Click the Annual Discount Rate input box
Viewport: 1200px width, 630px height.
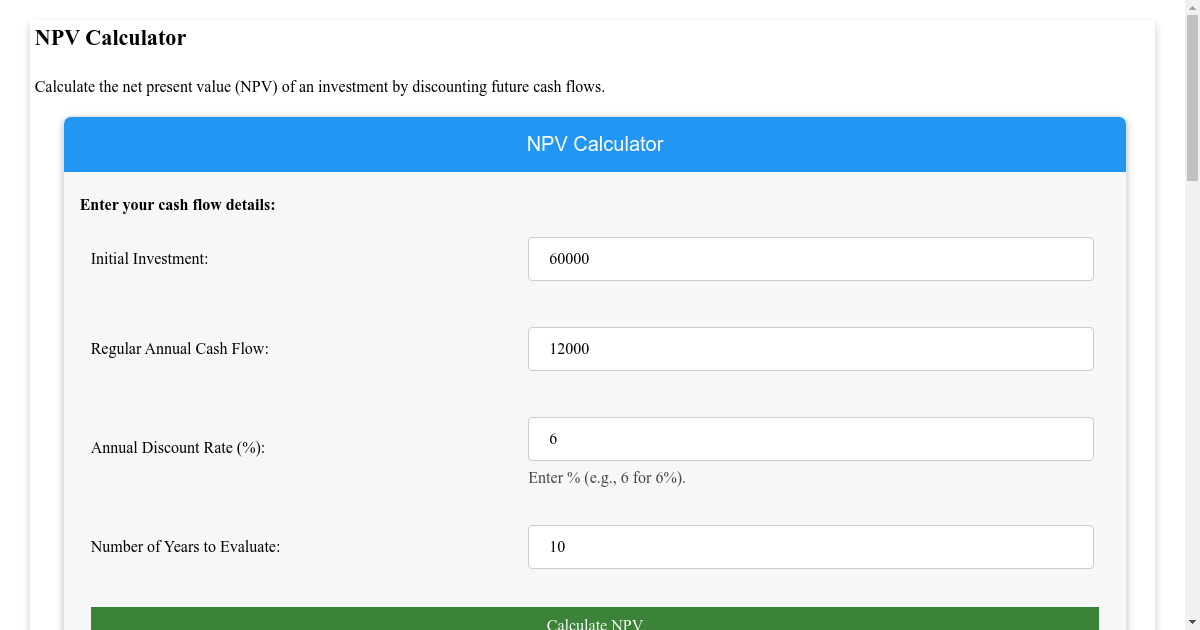point(810,438)
